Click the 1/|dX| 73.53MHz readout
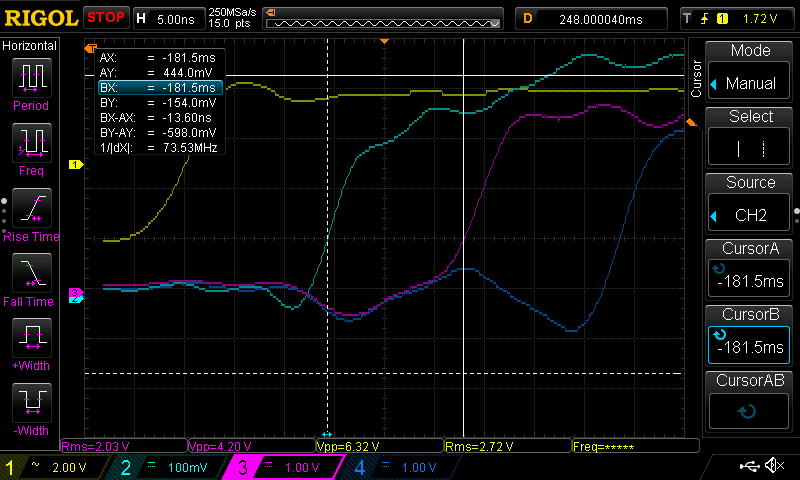Screen dimensions: 800x480 158,148
